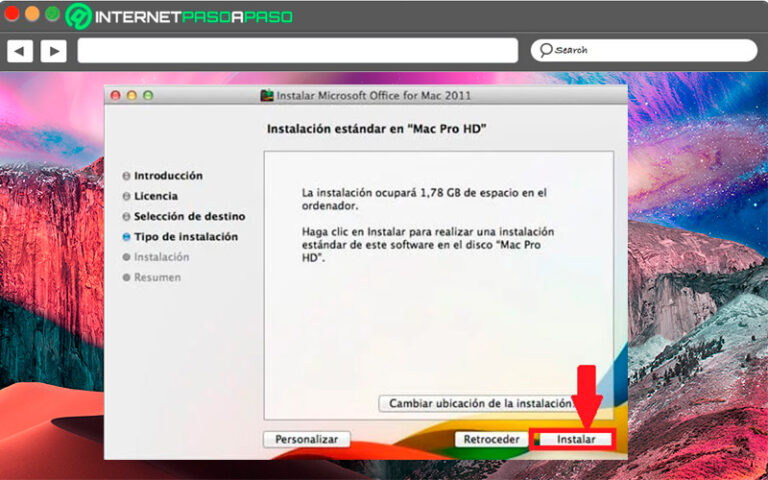Click the magnifier icon in Search field
This screenshot has height=480, width=768.
546,50
